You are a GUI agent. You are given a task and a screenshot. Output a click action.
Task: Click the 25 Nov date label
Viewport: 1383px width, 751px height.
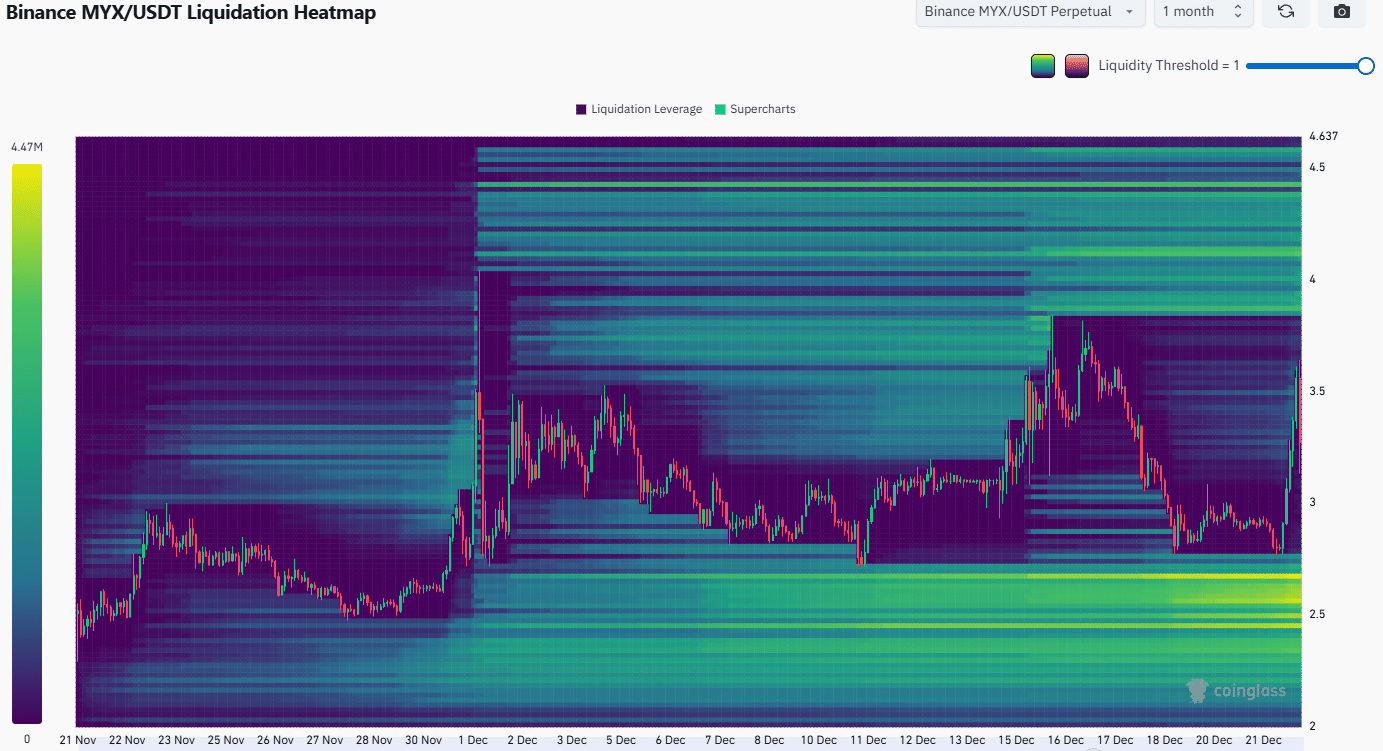(x=226, y=741)
